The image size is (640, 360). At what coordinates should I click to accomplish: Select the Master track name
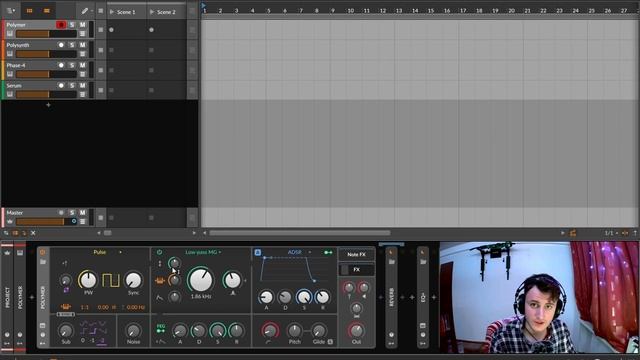[x=15, y=213]
